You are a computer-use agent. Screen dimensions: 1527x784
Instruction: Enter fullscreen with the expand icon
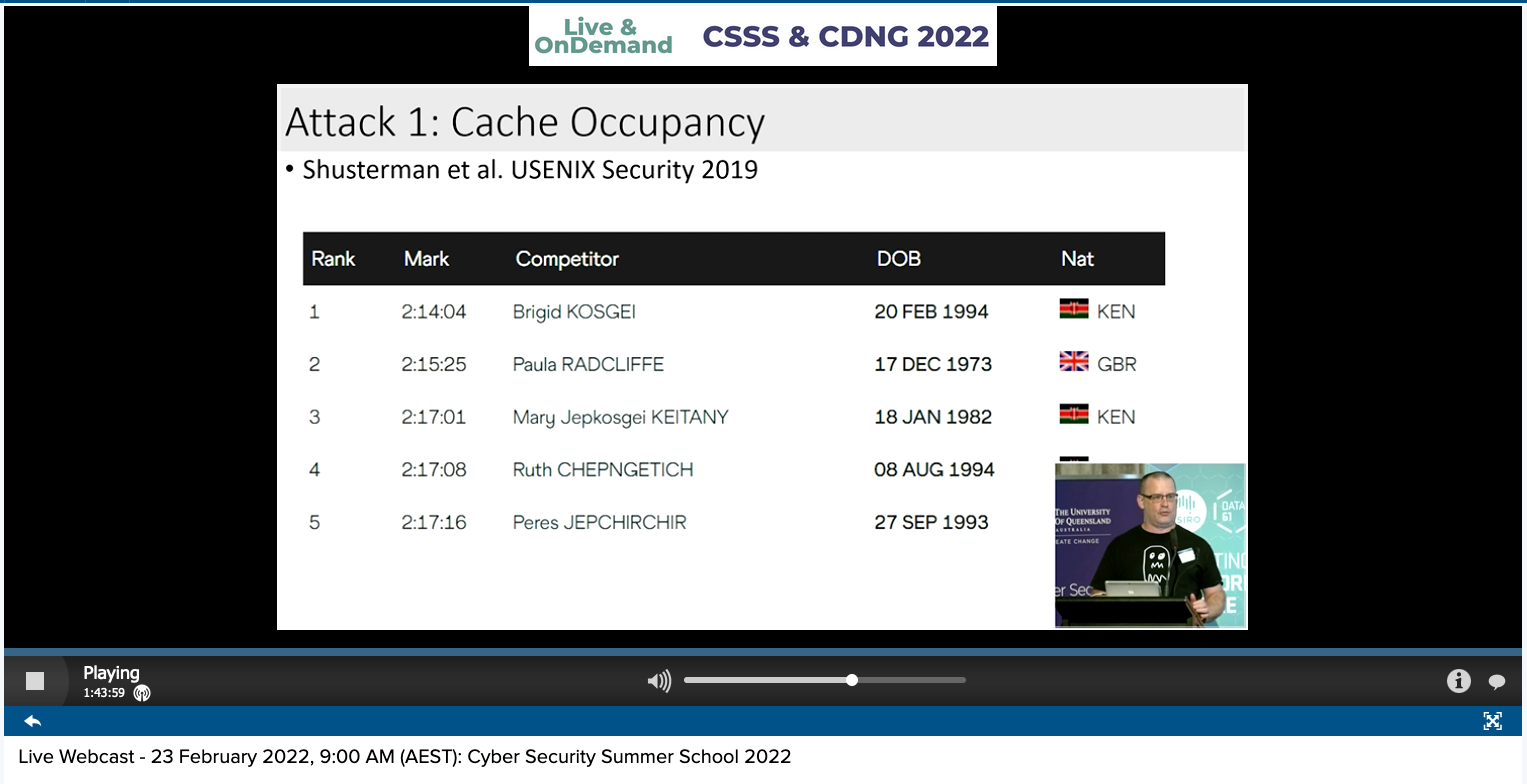coord(1493,721)
